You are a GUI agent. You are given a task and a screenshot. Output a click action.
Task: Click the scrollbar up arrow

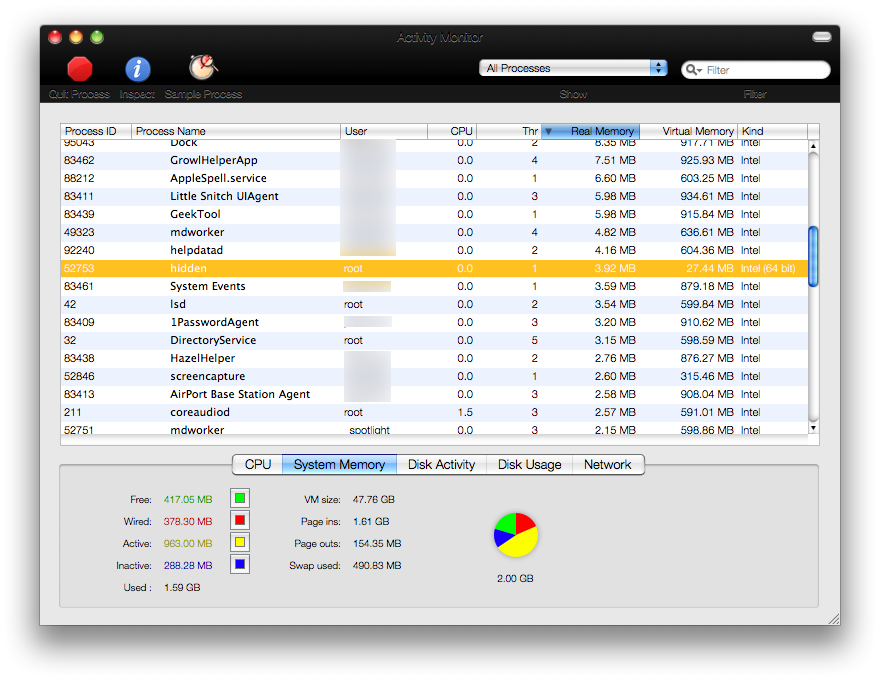(813, 146)
